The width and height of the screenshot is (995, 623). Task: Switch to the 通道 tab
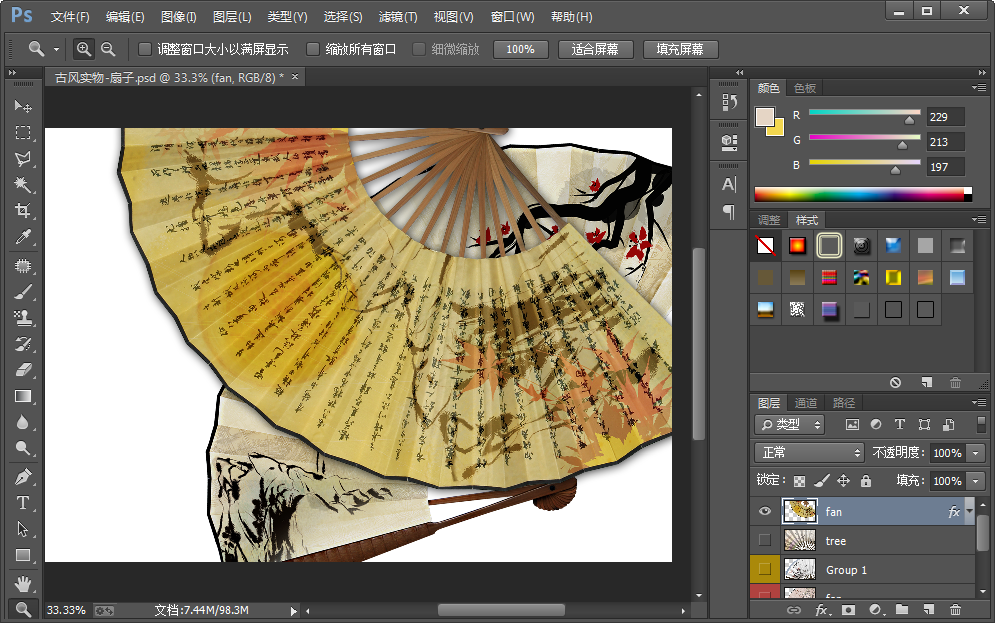806,403
